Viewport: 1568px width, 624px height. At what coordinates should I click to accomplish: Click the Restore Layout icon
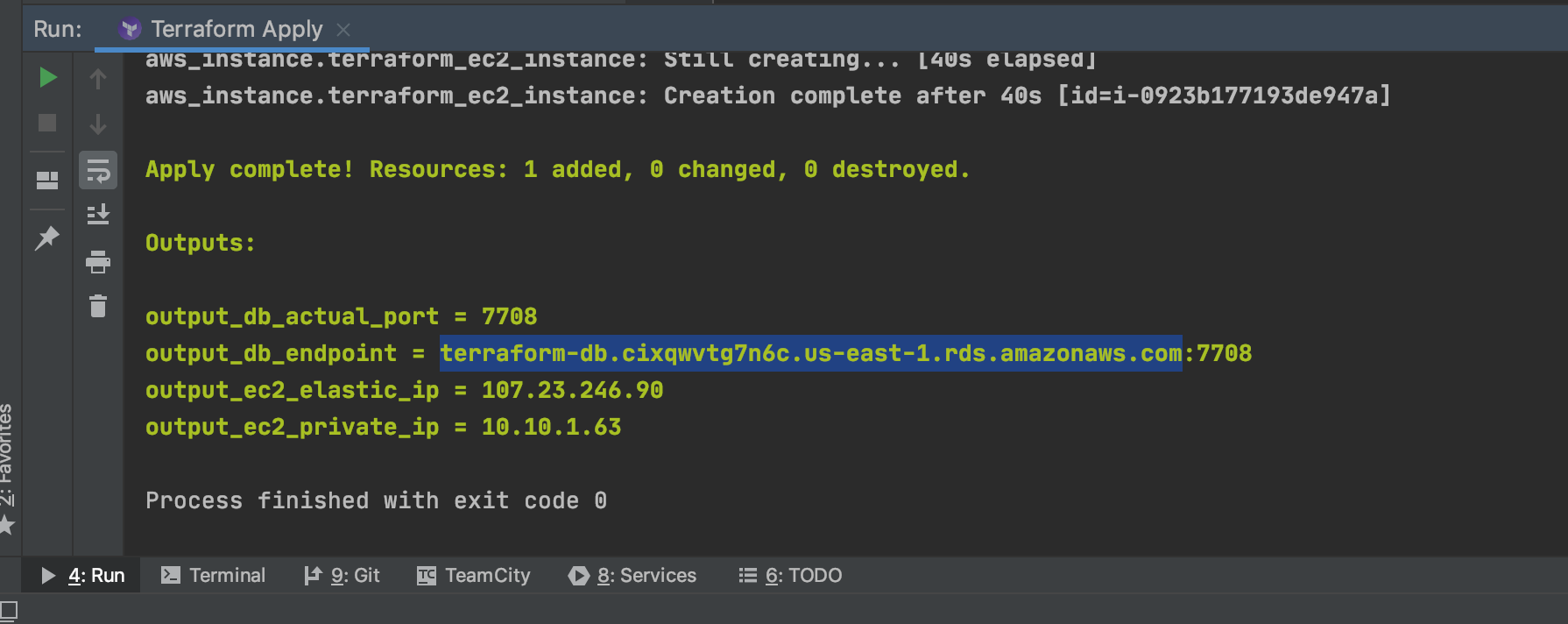point(47,181)
